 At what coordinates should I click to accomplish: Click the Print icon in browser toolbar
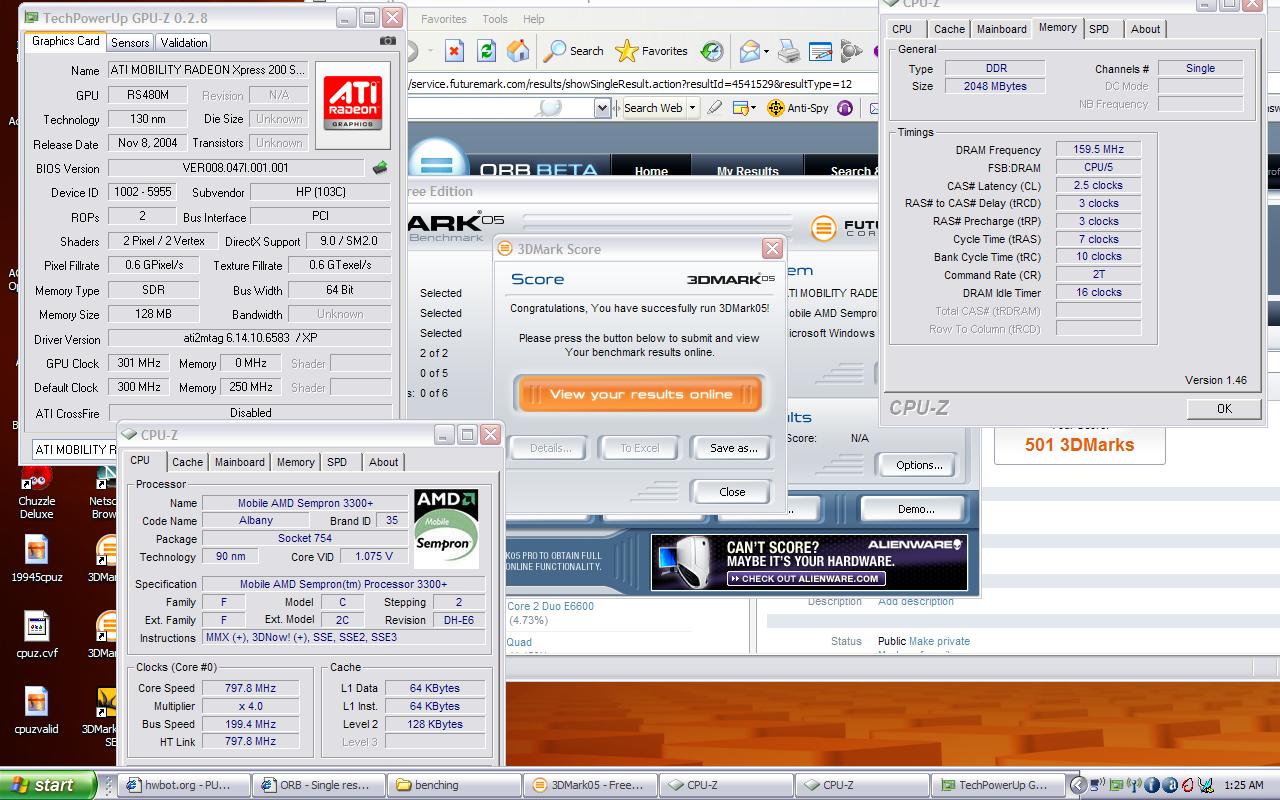click(x=789, y=50)
